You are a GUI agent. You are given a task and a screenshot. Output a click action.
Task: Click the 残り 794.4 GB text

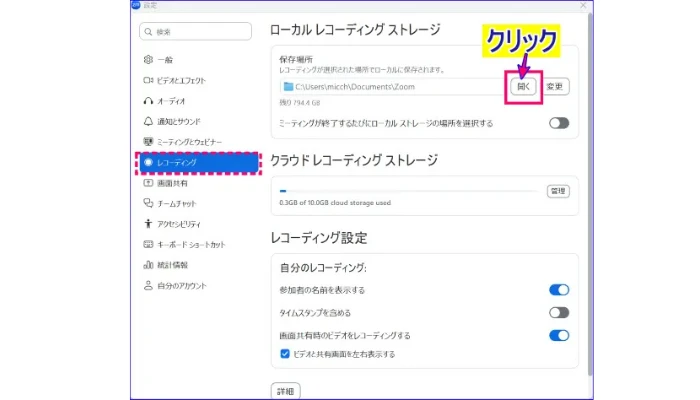pos(300,103)
